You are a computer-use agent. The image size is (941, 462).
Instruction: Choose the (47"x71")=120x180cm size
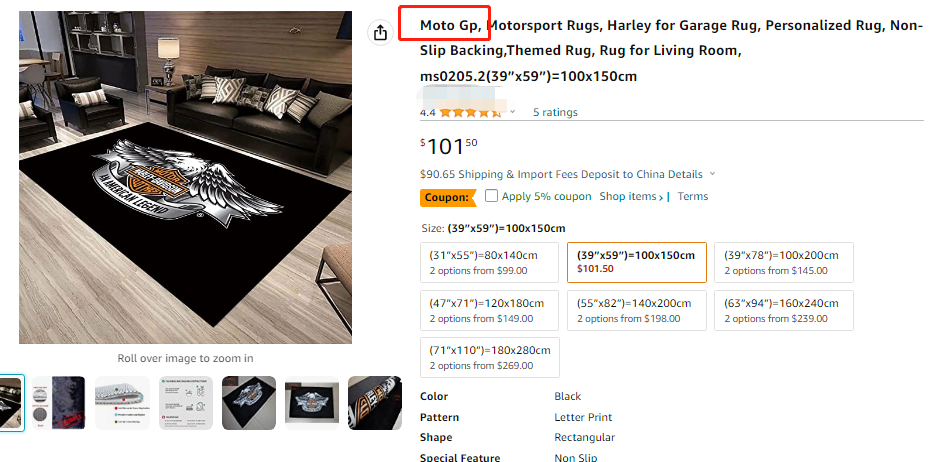(489, 310)
